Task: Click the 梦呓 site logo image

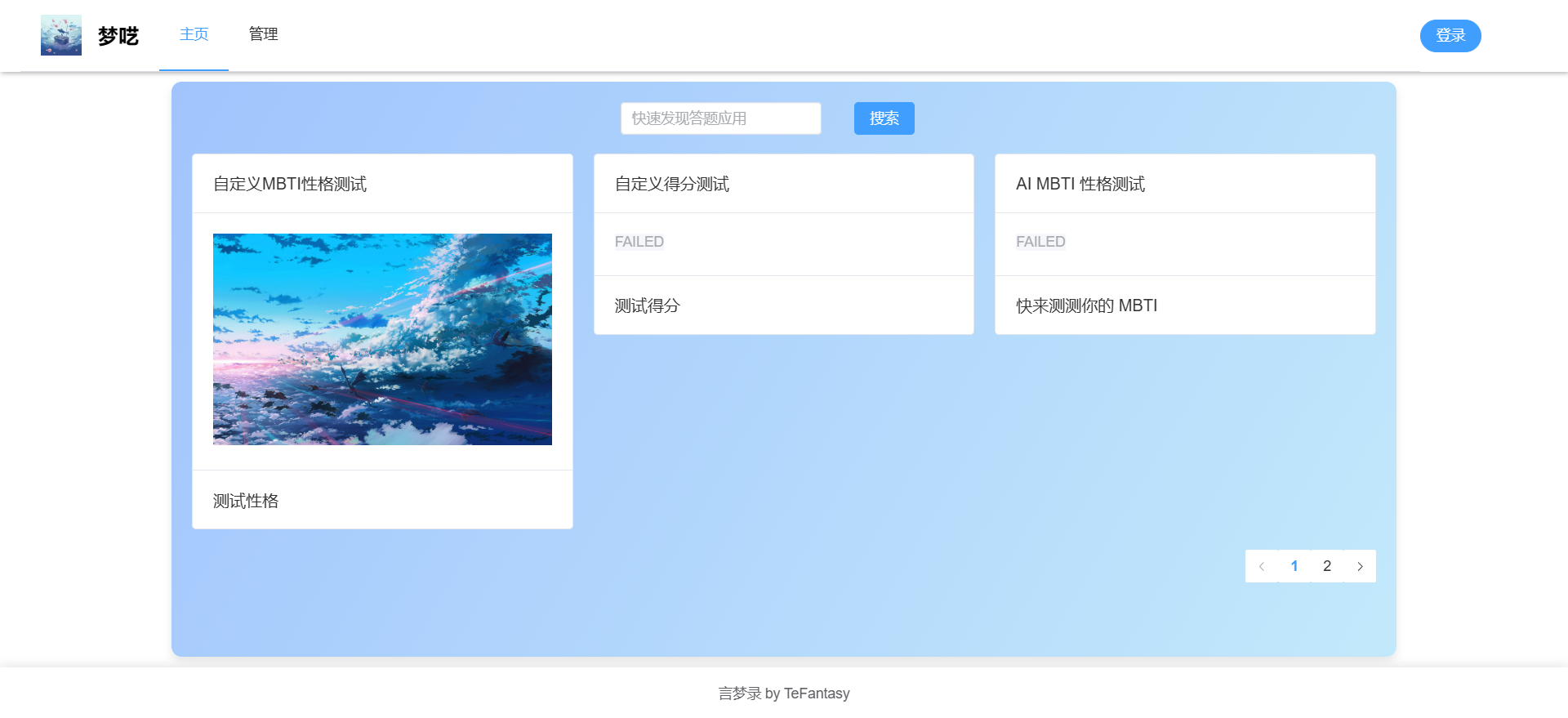Action: point(61,35)
